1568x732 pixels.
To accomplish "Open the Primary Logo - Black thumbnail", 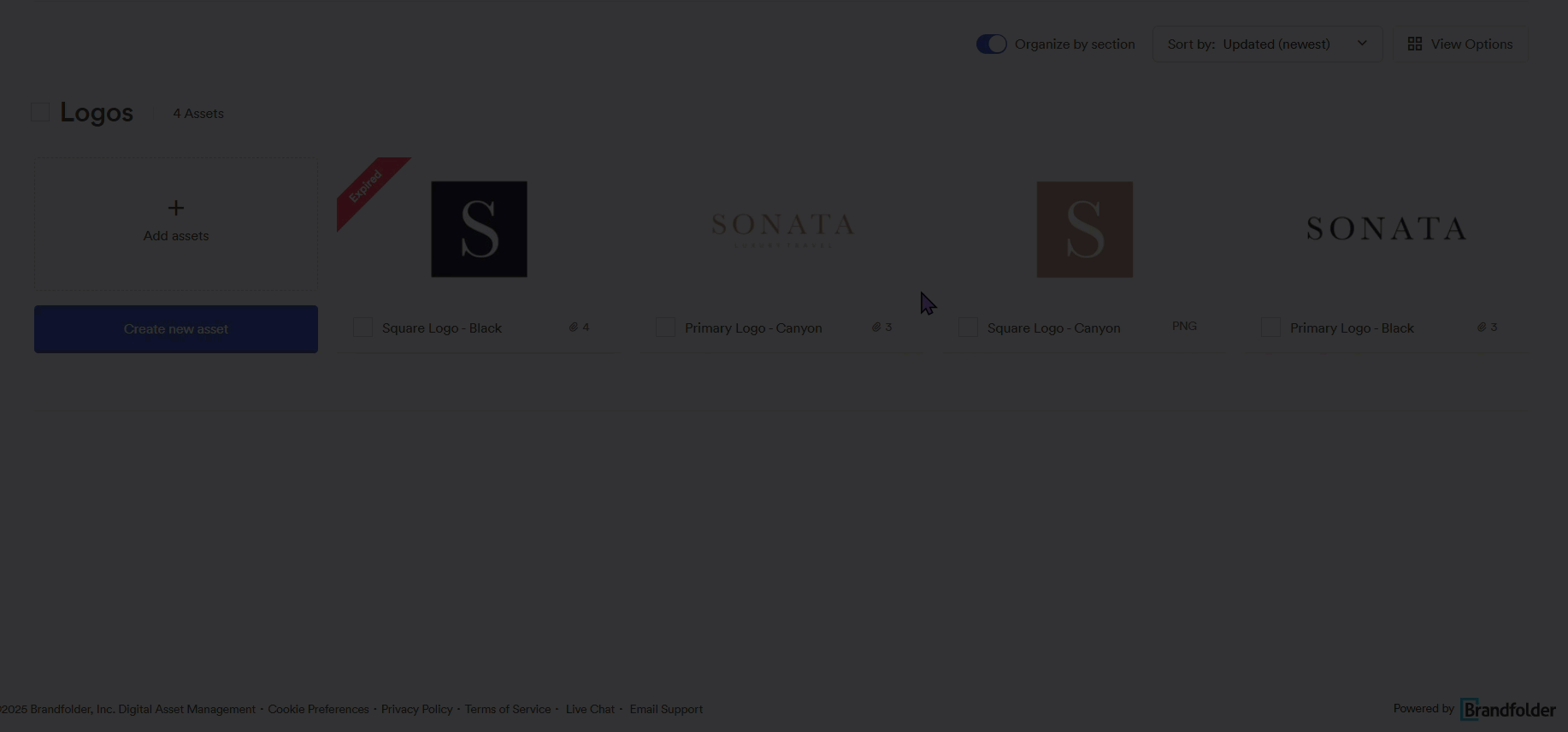I will pos(1387,228).
